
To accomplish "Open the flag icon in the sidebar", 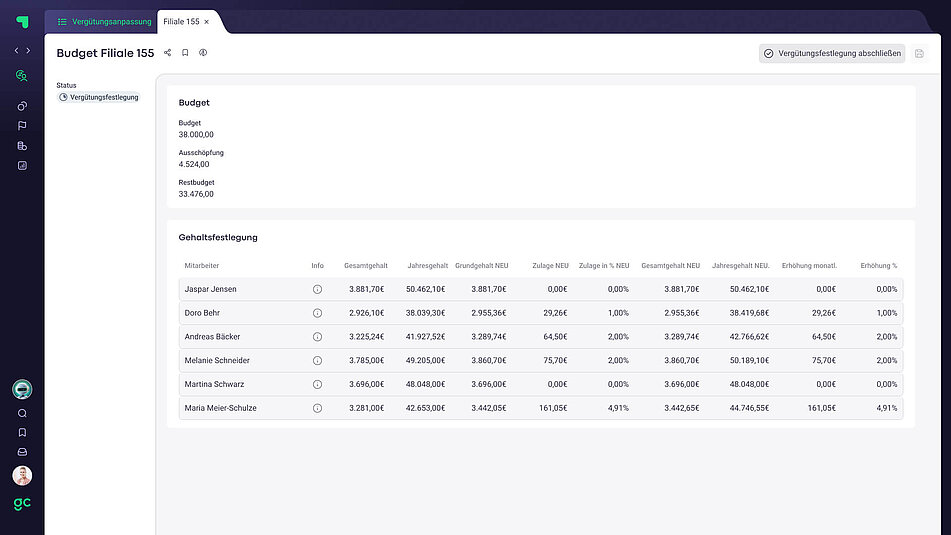I will coord(22,126).
